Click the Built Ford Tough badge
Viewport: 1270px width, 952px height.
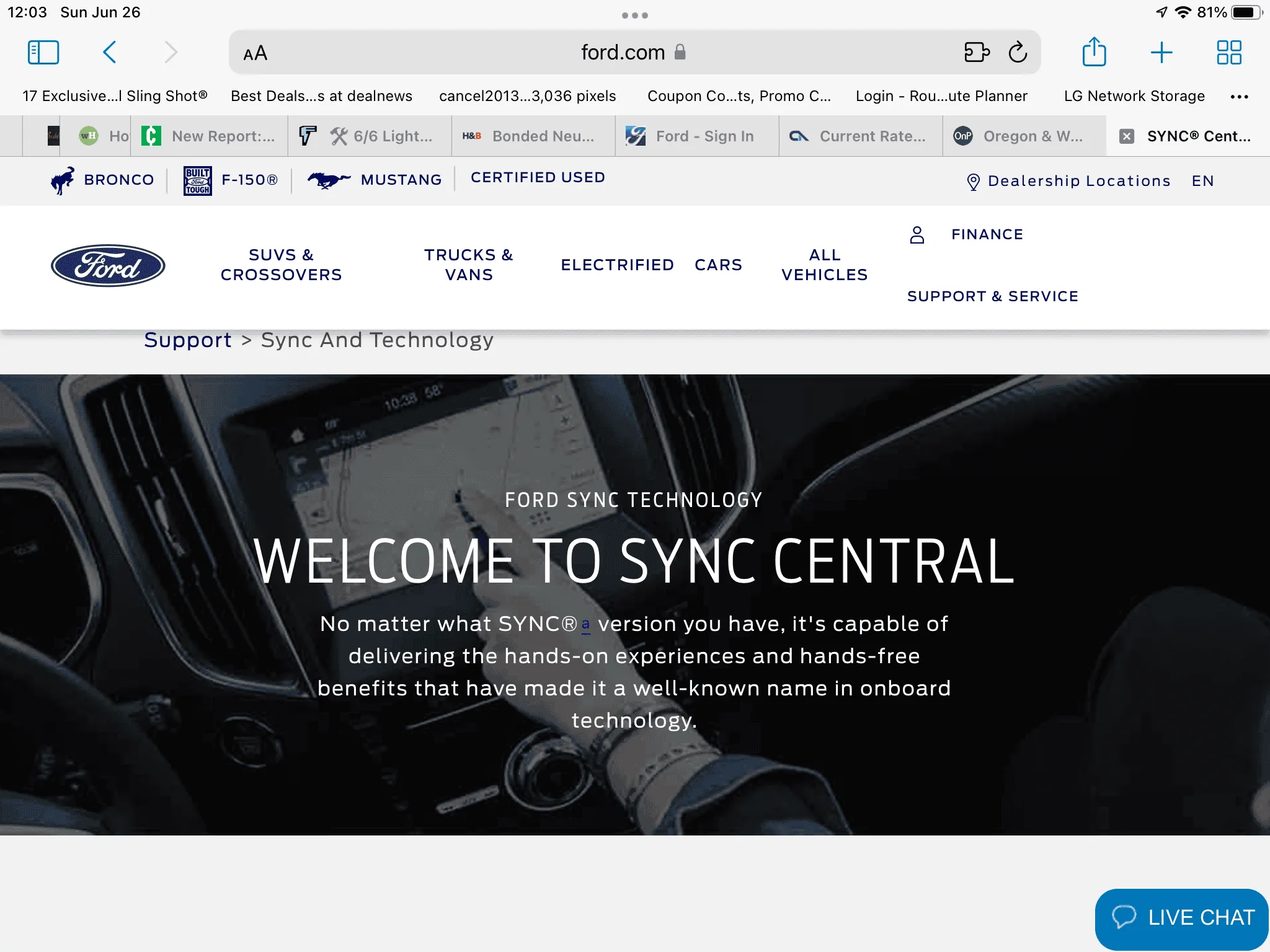pyautogui.click(x=198, y=180)
